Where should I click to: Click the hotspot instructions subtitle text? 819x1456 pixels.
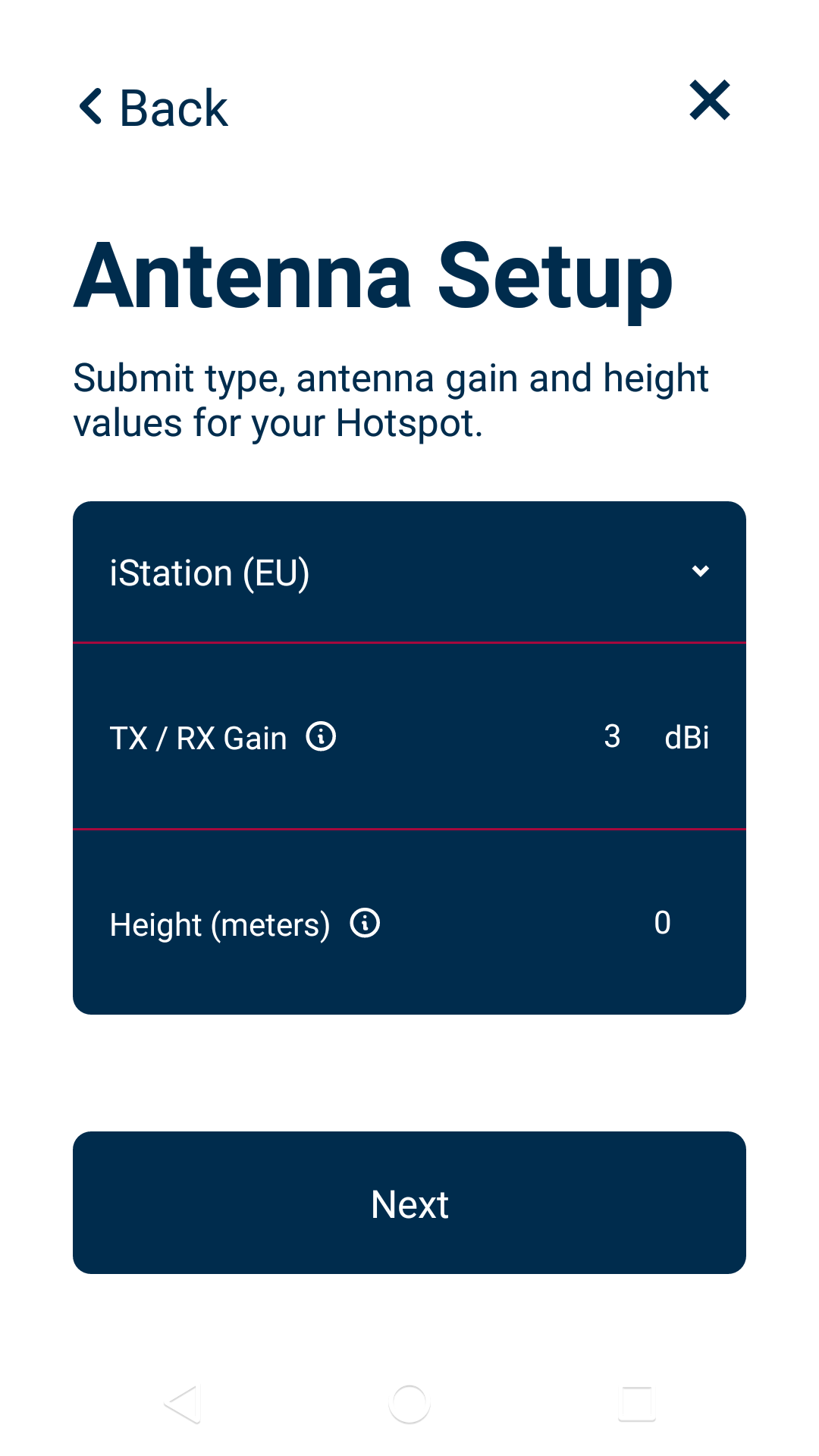click(x=391, y=400)
